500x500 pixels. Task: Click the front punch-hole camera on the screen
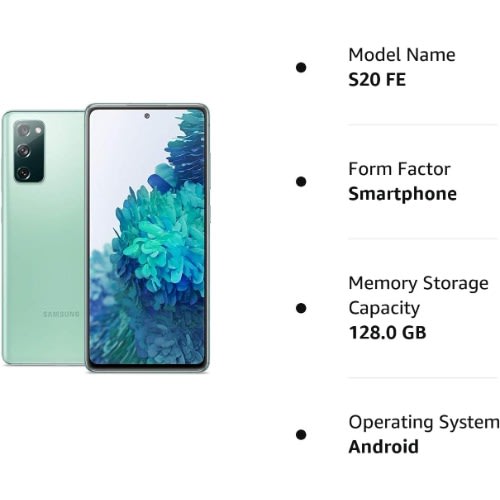tap(147, 116)
